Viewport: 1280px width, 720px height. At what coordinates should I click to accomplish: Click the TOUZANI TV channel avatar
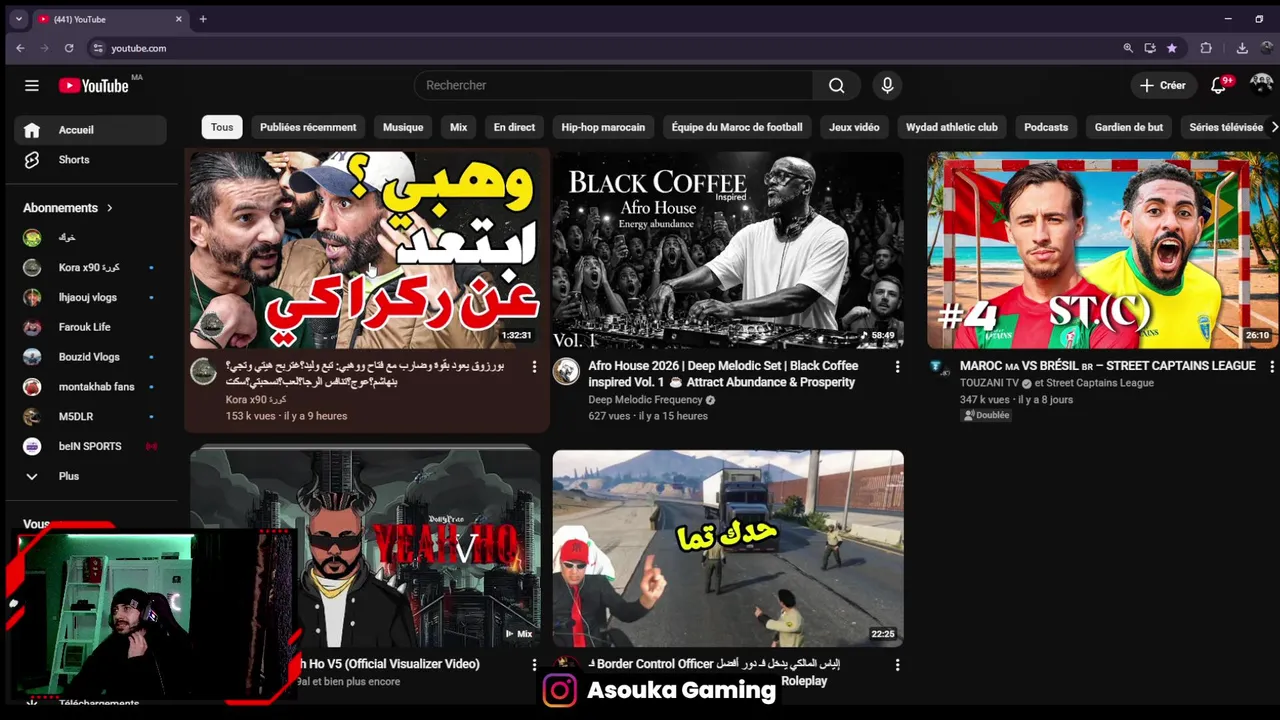pyautogui.click(x=937, y=368)
